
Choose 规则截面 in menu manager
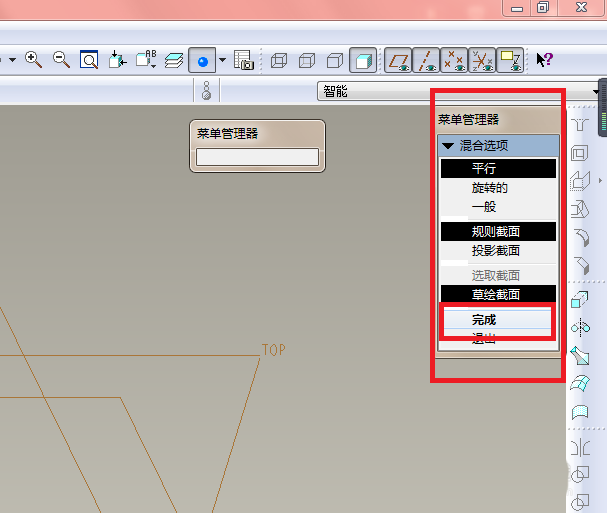coord(498,232)
